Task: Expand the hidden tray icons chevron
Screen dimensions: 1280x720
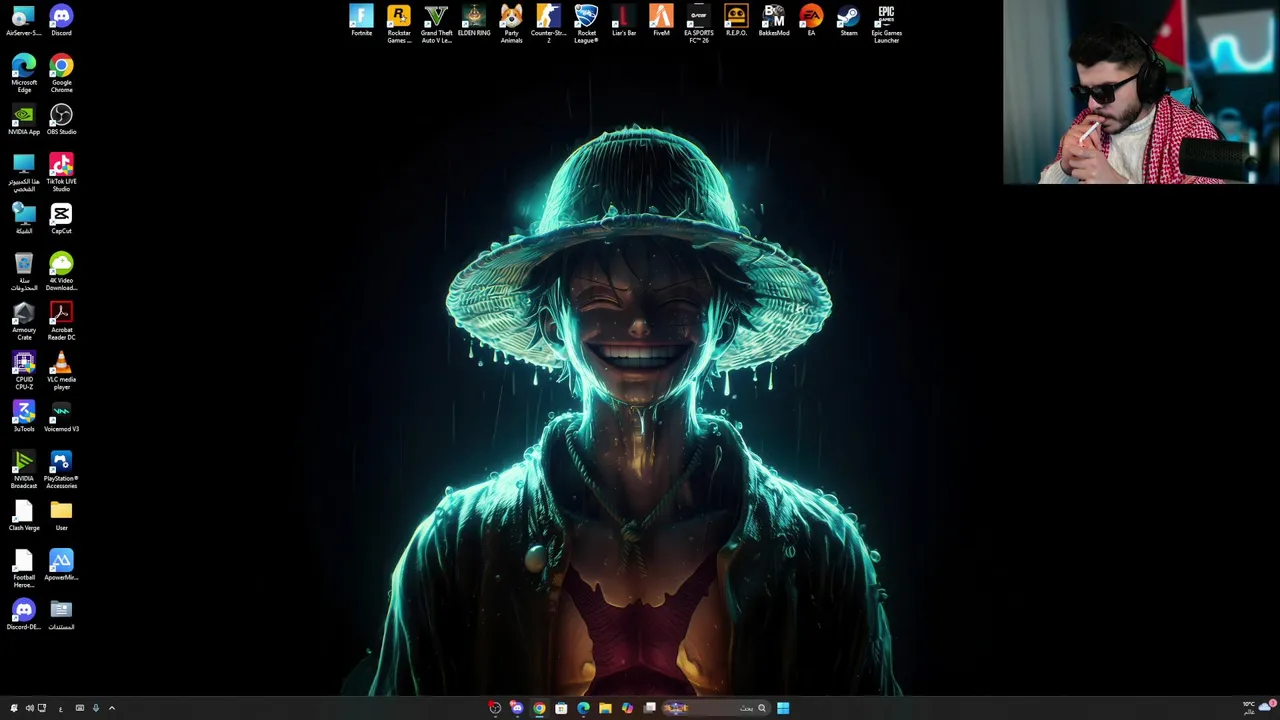Action: point(112,708)
